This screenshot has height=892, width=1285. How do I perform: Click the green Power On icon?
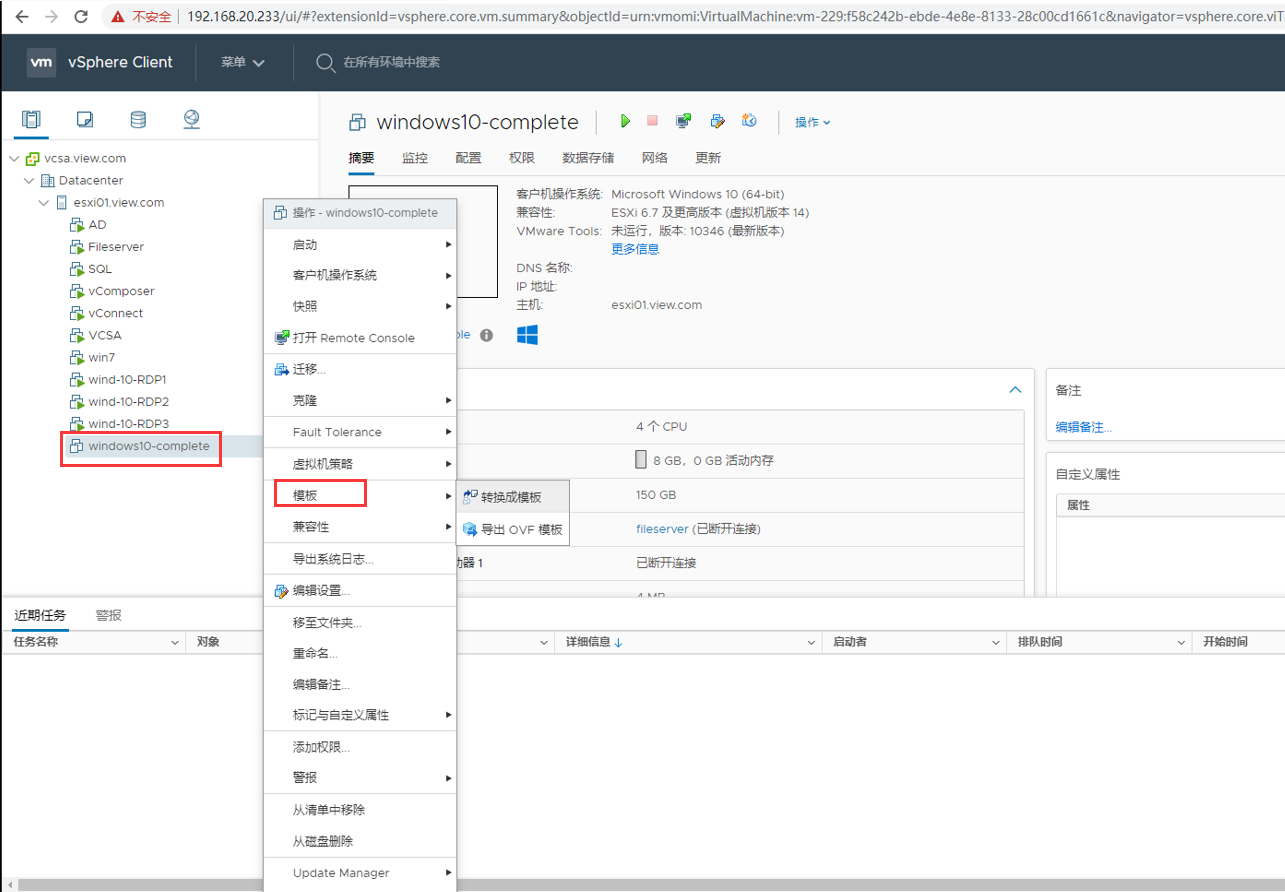point(625,121)
